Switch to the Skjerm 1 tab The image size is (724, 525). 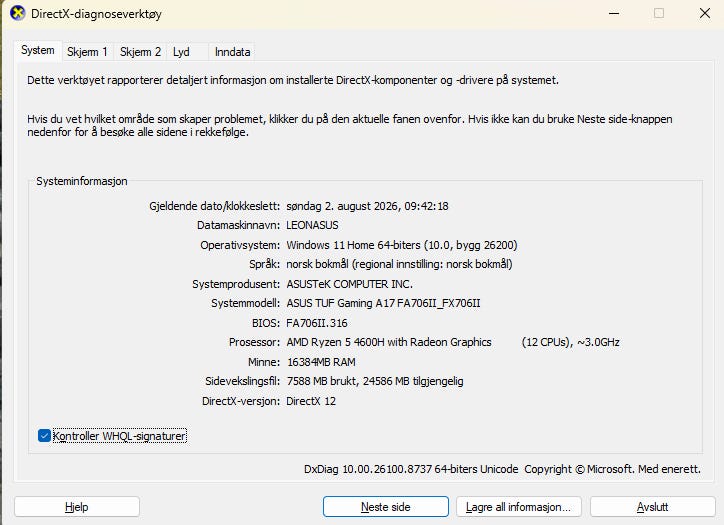[x=87, y=52]
